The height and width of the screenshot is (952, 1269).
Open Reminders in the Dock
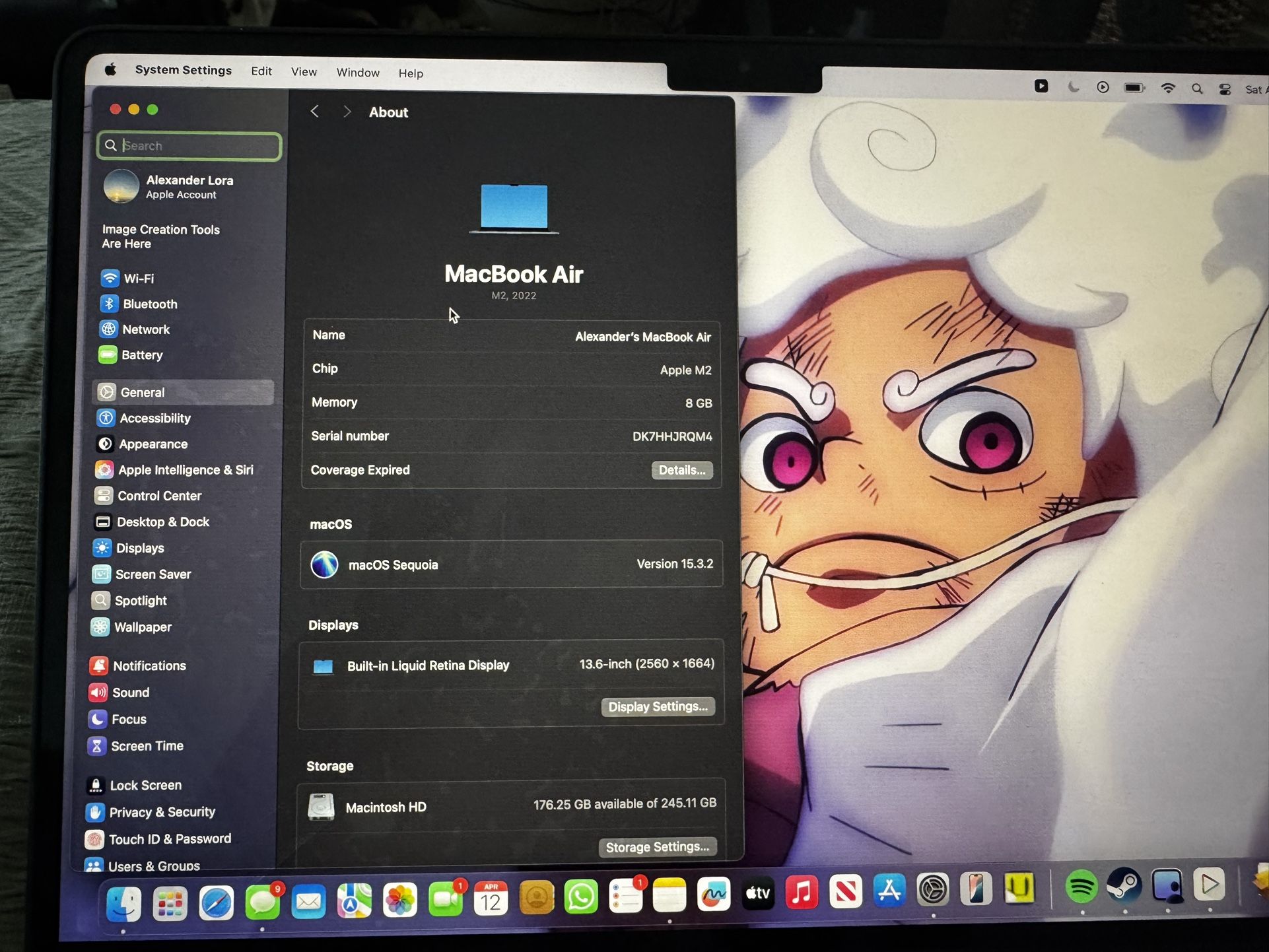tap(625, 896)
